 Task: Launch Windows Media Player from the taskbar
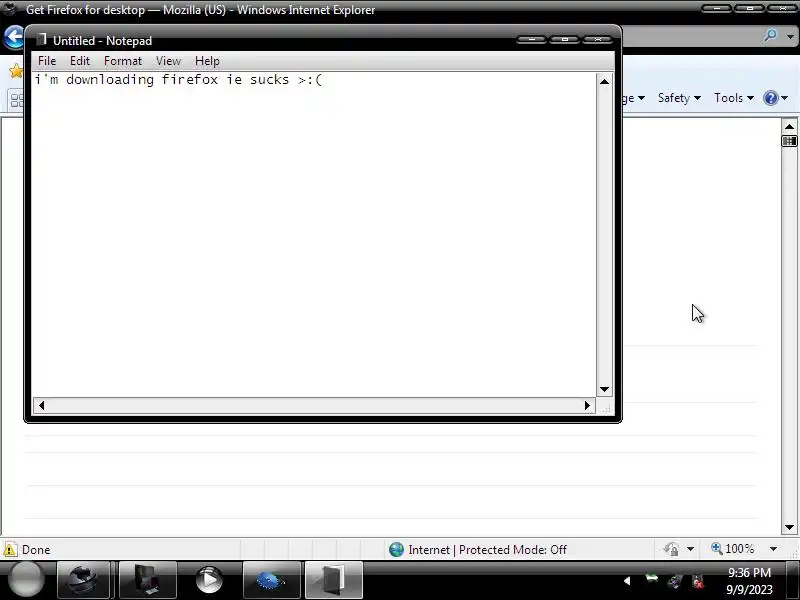tap(209, 580)
